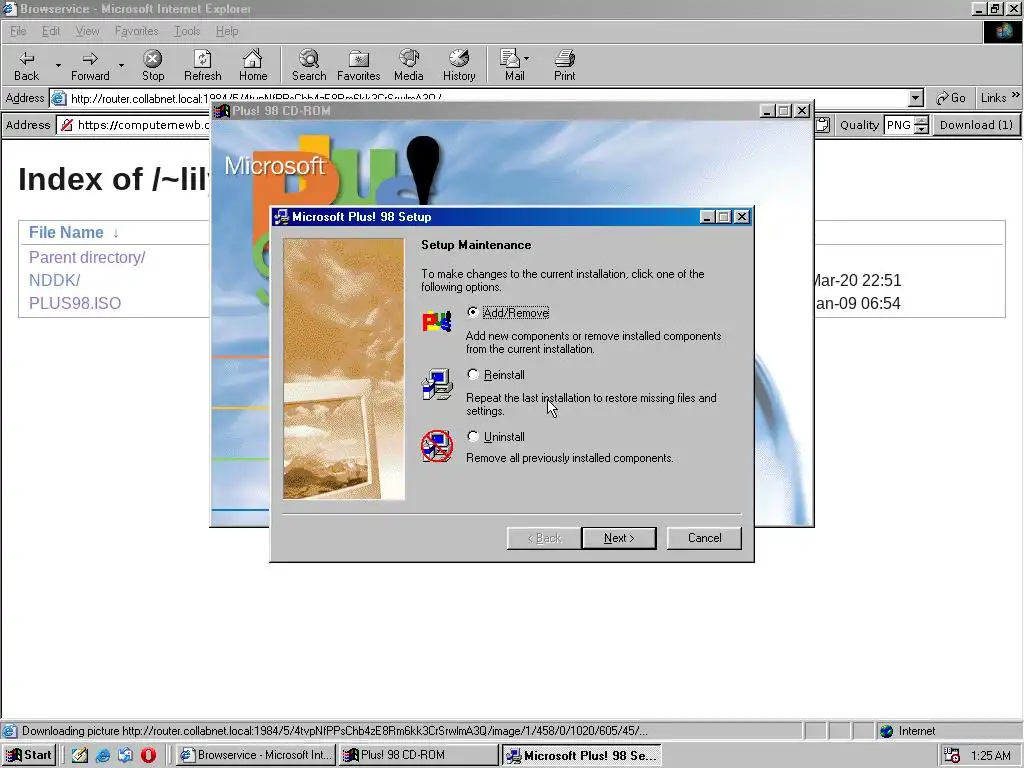Launch Internet Explorer from quick launch
This screenshot has height=768, width=1024.
click(x=103, y=755)
